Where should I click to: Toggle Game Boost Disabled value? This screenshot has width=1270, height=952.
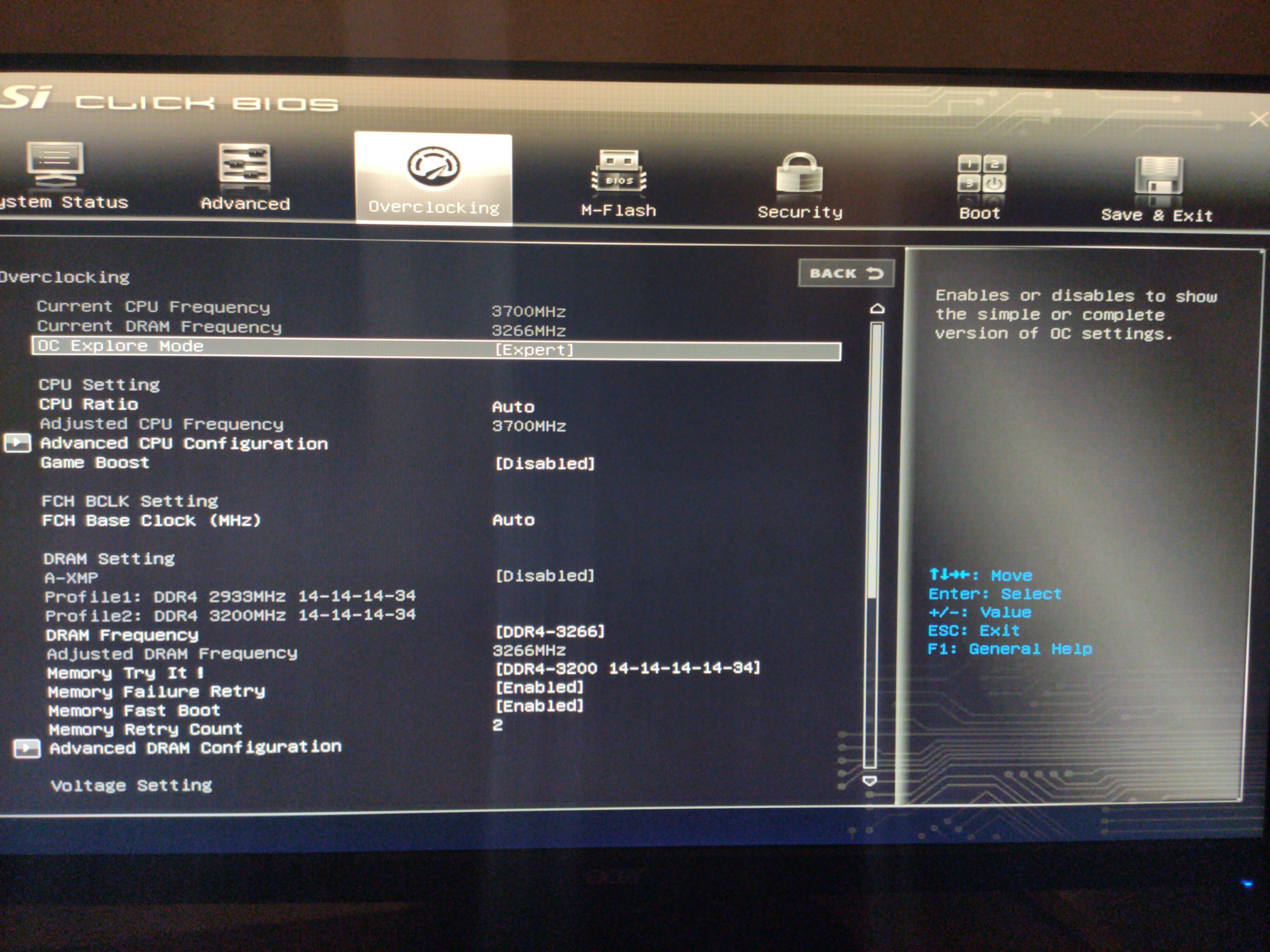[544, 463]
